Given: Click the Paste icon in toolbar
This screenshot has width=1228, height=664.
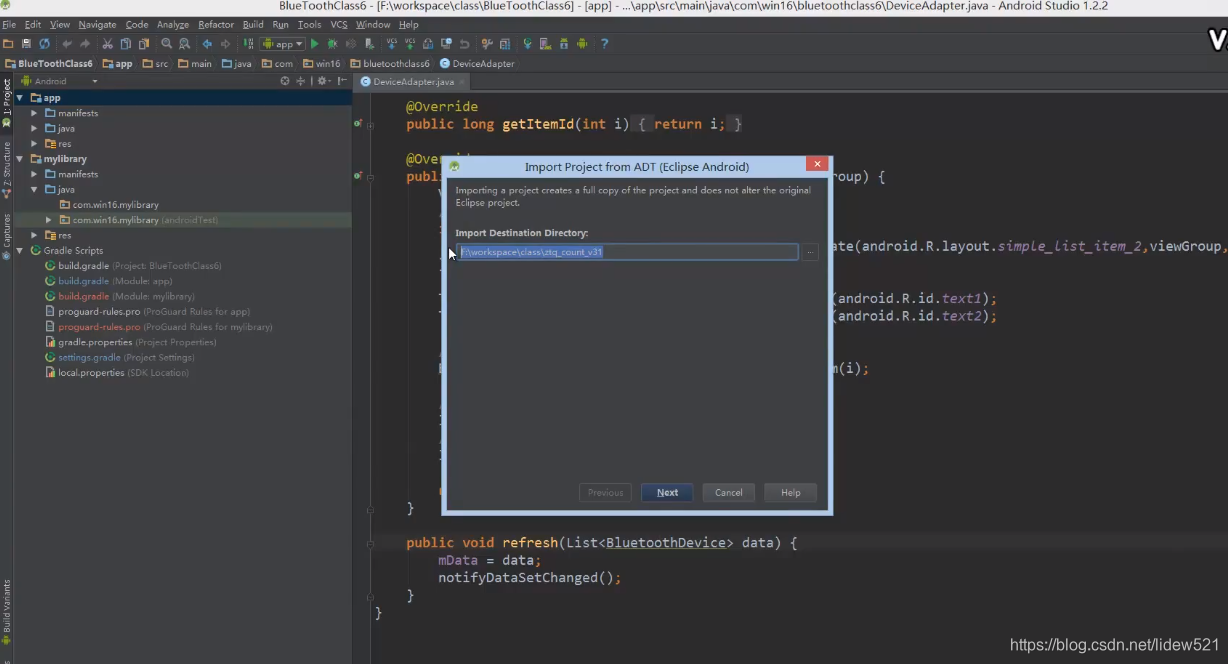Looking at the screenshot, I should (x=143, y=44).
